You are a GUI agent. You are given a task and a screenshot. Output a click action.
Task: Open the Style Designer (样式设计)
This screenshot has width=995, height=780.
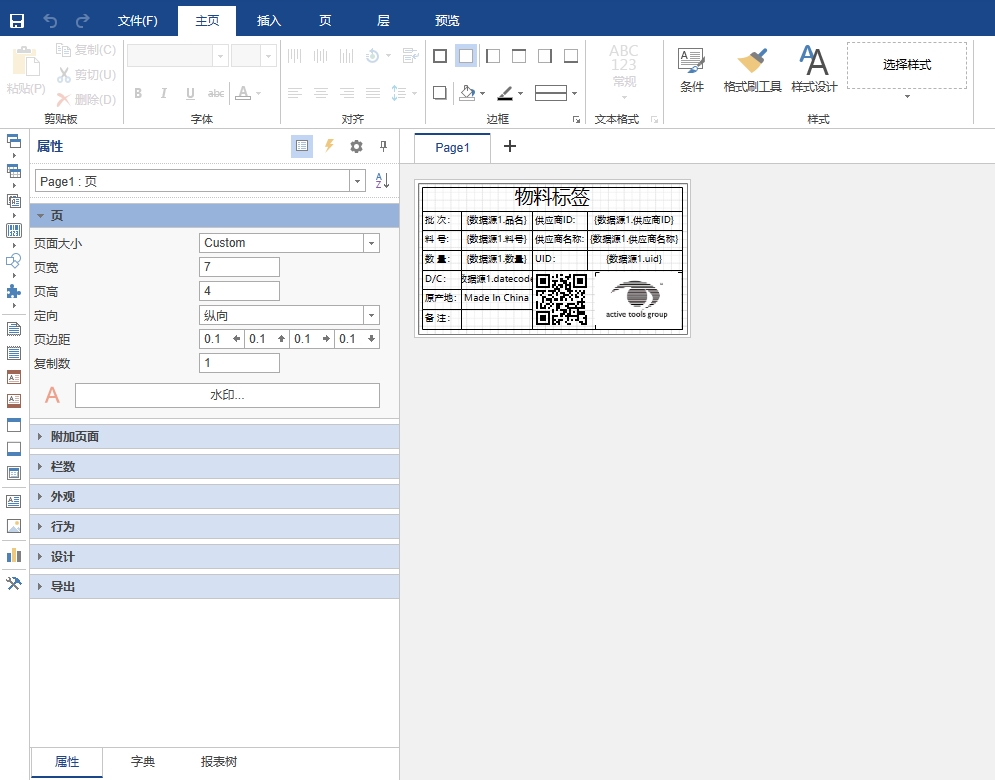813,69
